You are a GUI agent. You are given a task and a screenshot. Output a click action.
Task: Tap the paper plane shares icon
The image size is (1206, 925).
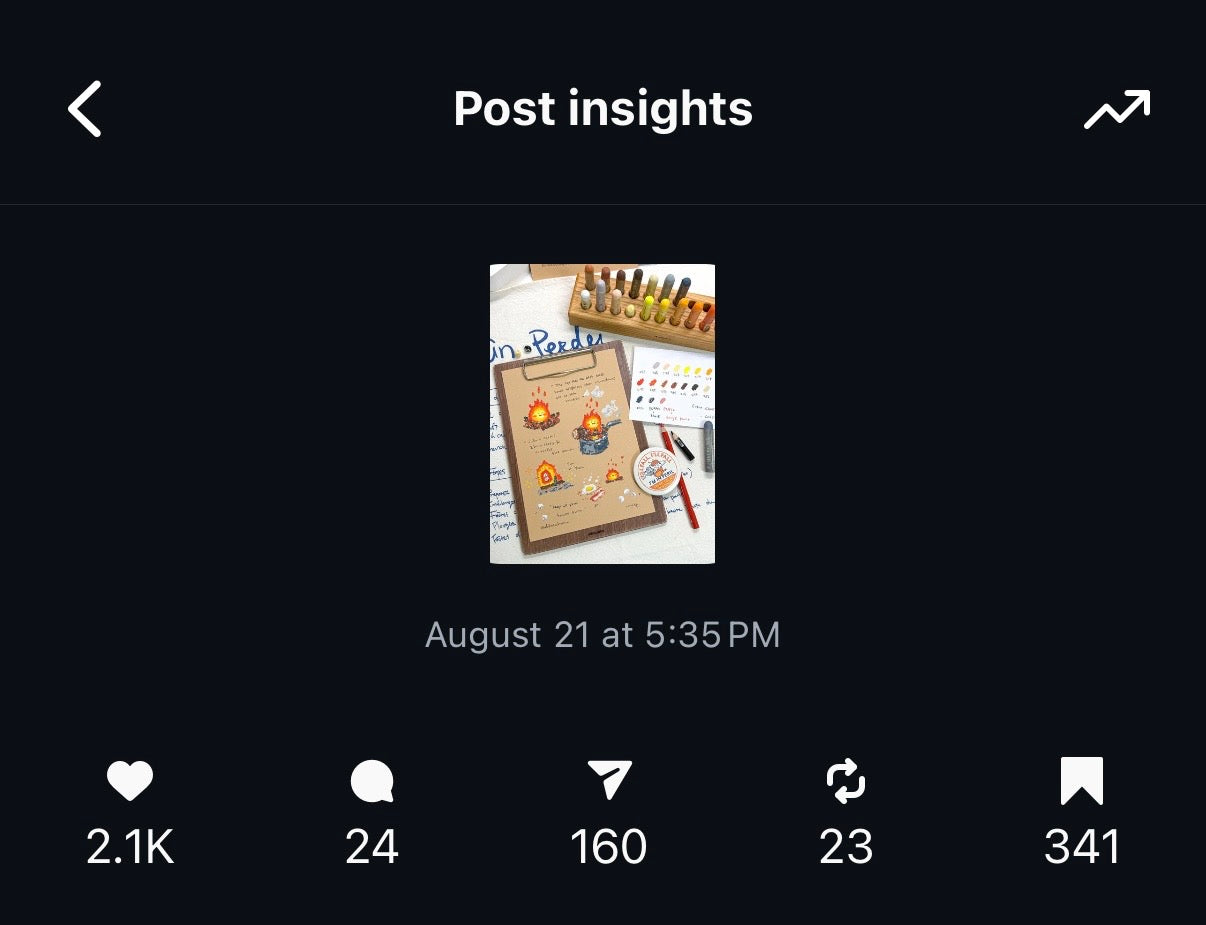[609, 781]
